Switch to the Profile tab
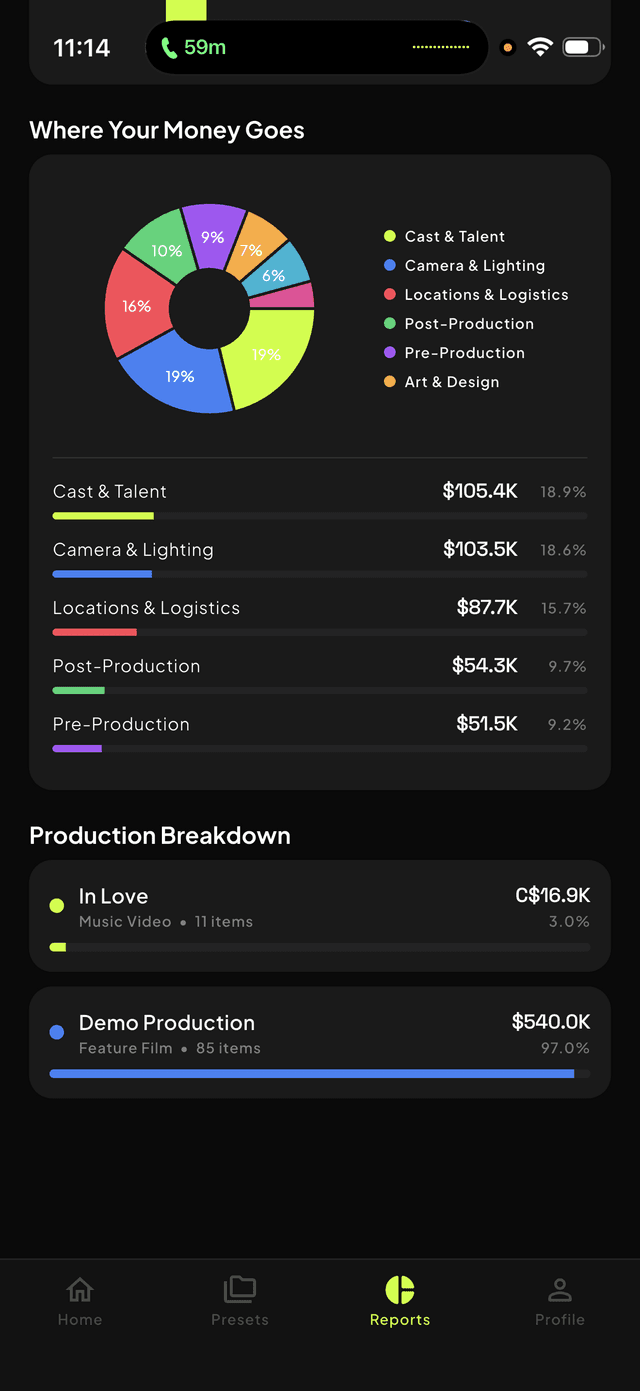 pos(560,1300)
